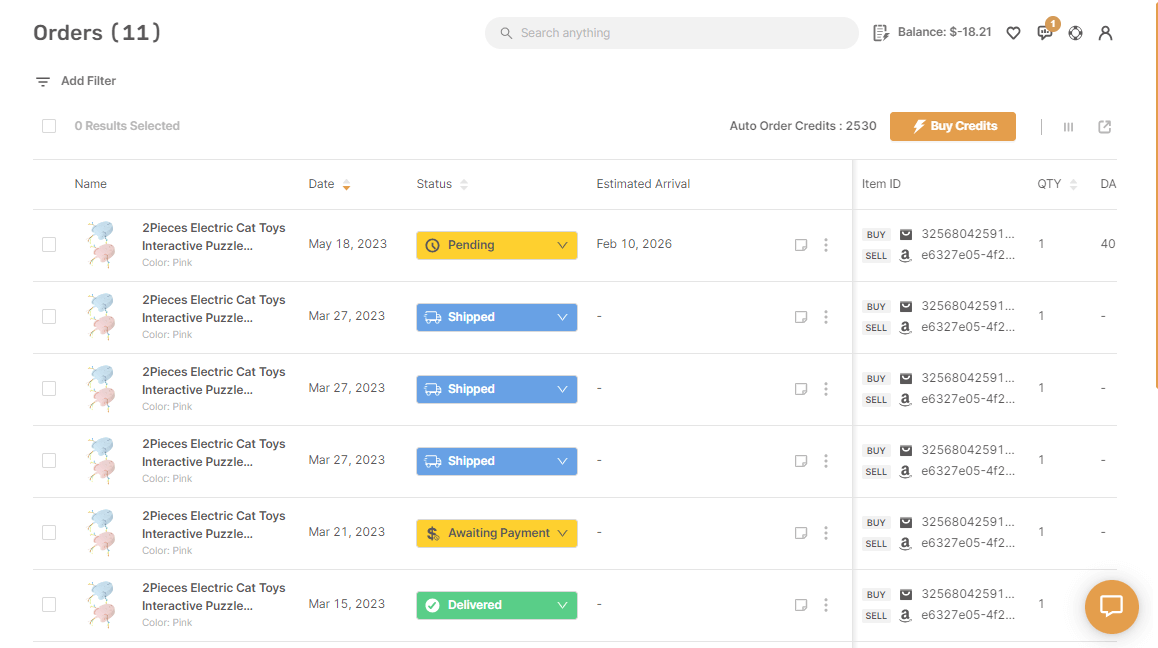Open the favorites heart icon
Image resolution: width=1158 pixels, height=648 pixels.
pos(1013,32)
